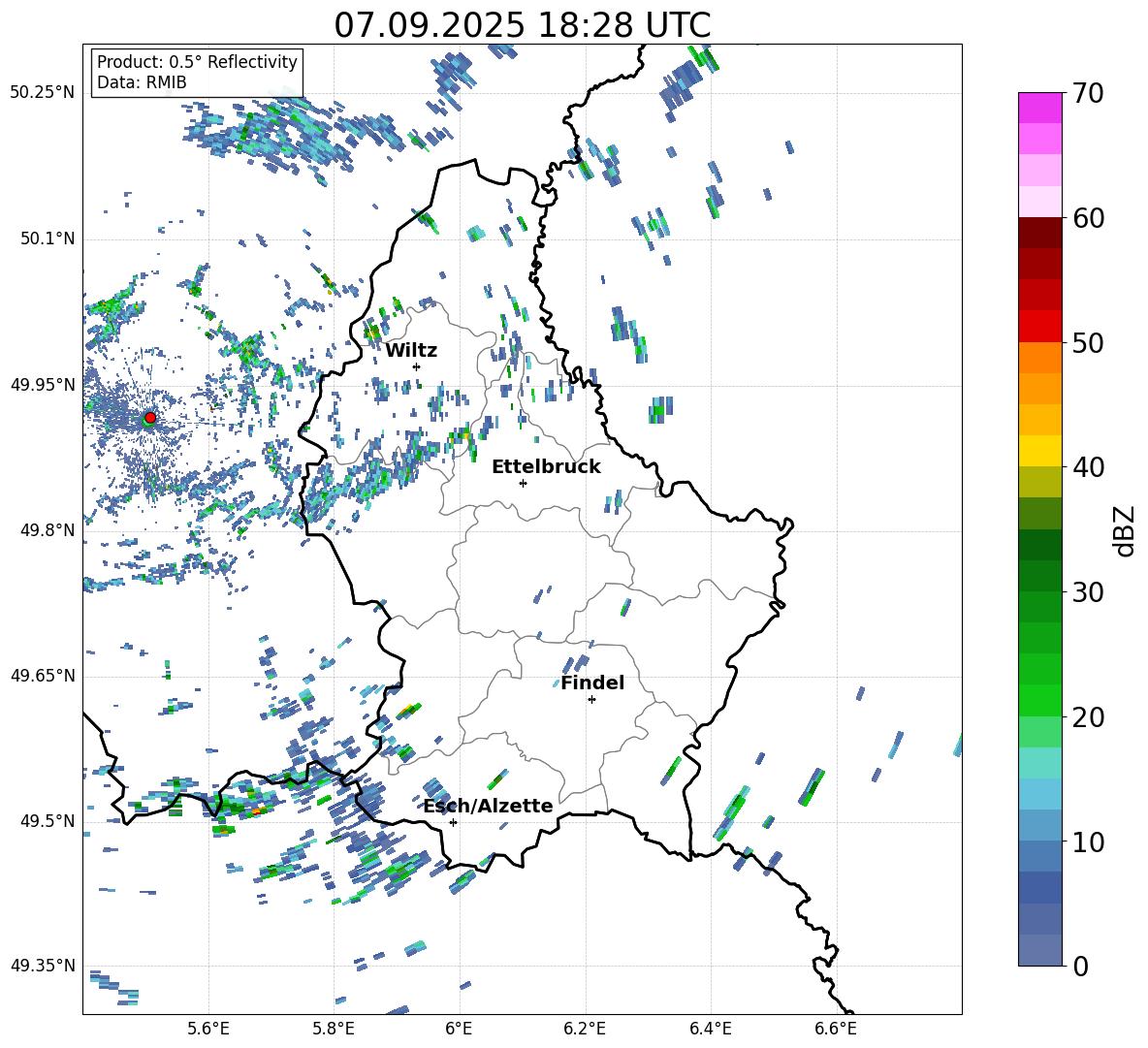The image size is (1148, 1048).
Task: Click the colorbar tick label 40
Action: pyautogui.click(x=1088, y=467)
